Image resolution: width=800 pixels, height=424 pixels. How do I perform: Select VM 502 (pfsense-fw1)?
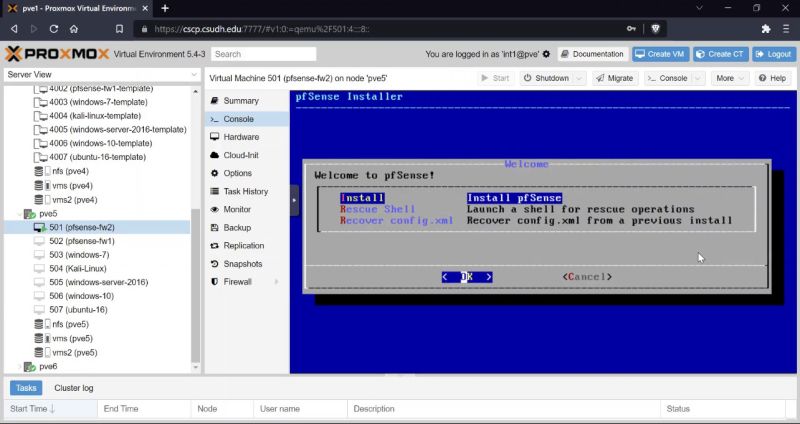[x=82, y=241]
